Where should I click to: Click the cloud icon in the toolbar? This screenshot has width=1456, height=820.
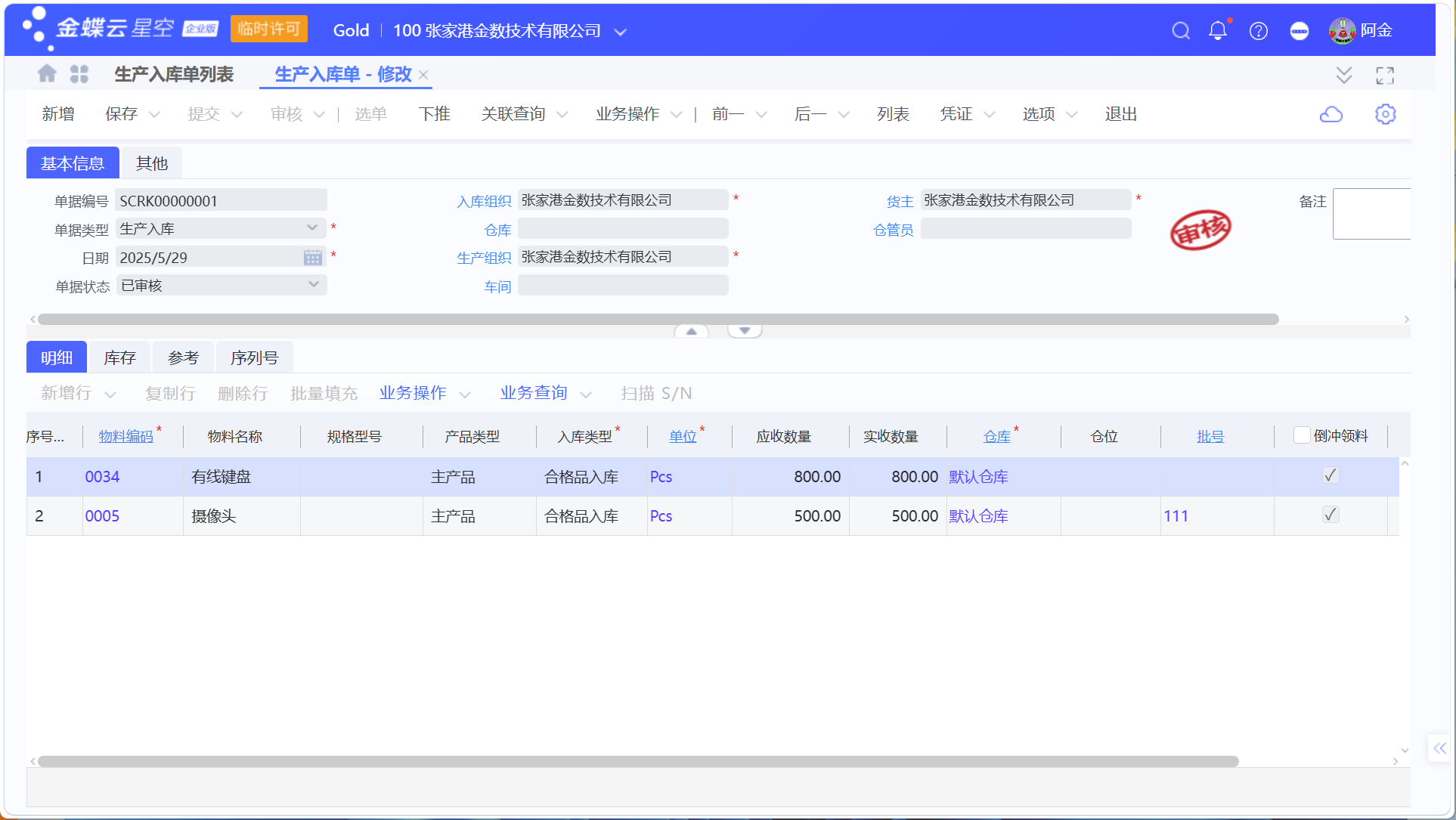[1331, 114]
